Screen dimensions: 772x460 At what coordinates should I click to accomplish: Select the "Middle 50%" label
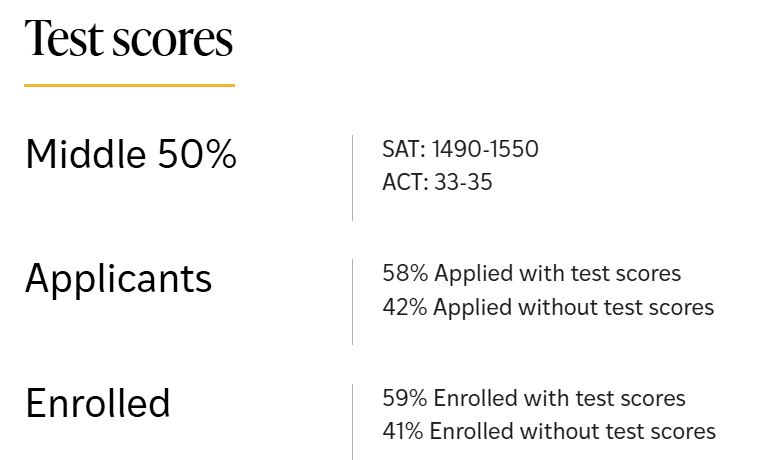coord(131,155)
